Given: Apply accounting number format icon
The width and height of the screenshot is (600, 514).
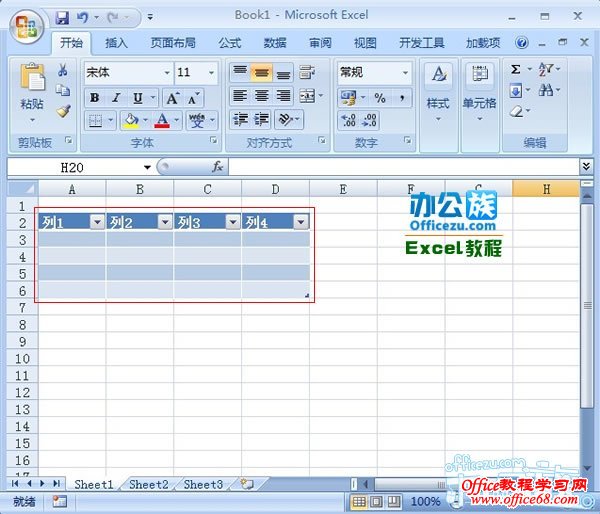Looking at the screenshot, I should (348, 98).
